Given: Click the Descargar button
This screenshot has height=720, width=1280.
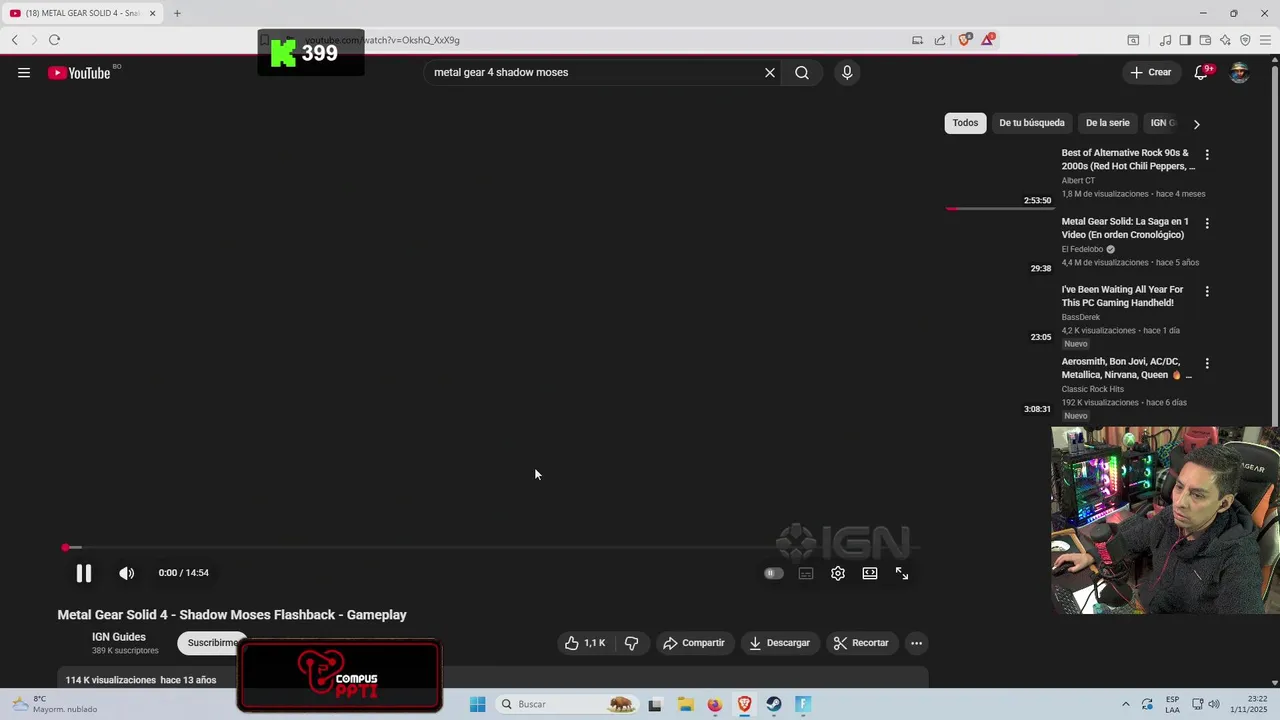Looking at the screenshot, I should [x=779, y=643].
